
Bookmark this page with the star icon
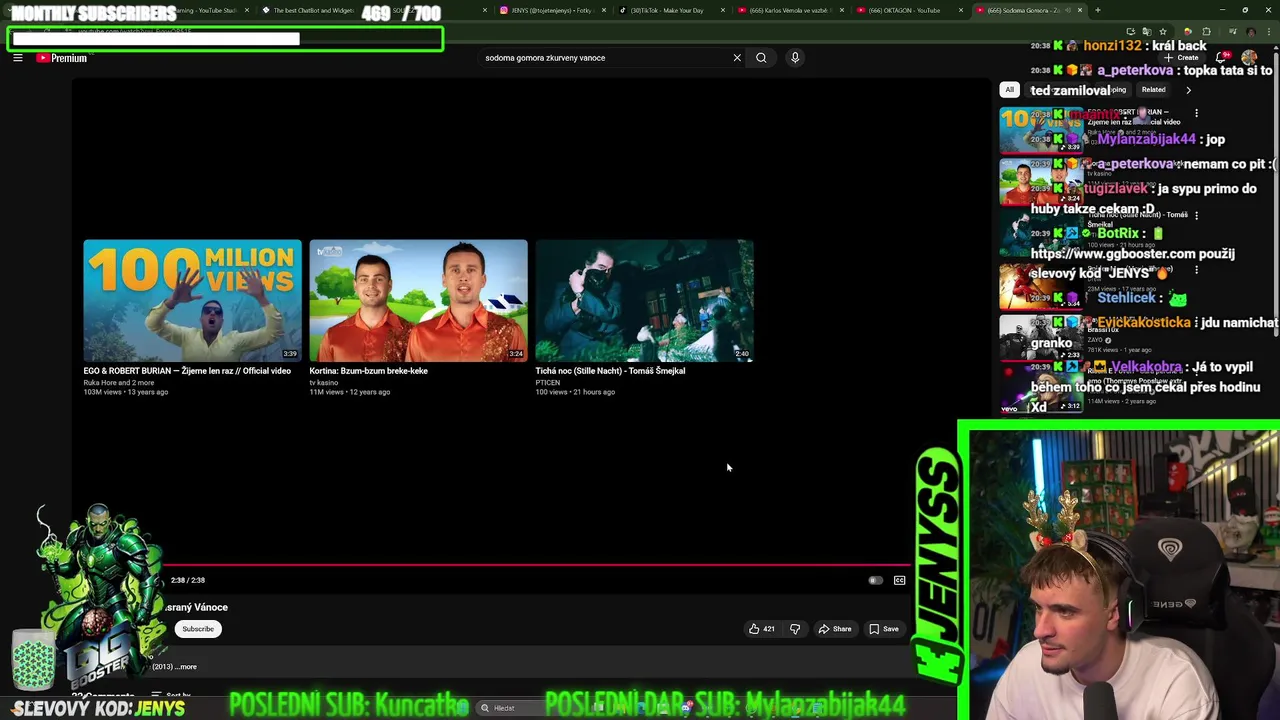(1162, 32)
